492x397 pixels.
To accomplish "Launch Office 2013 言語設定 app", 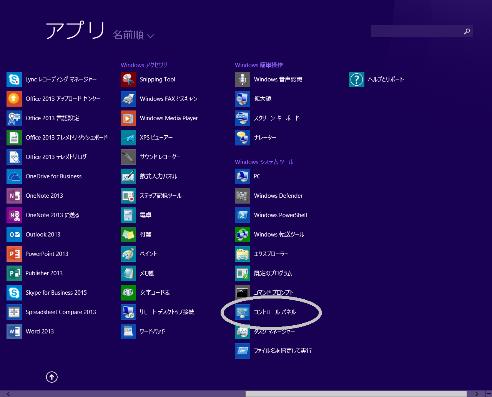I will (43, 118).
